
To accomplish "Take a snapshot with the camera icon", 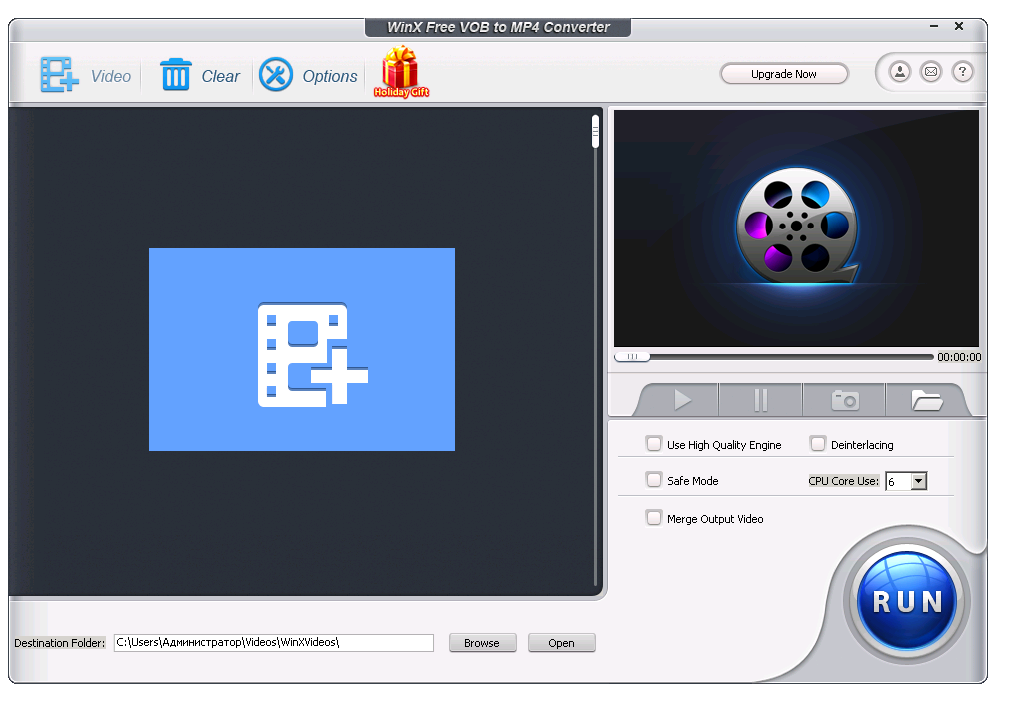I will pyautogui.click(x=845, y=400).
